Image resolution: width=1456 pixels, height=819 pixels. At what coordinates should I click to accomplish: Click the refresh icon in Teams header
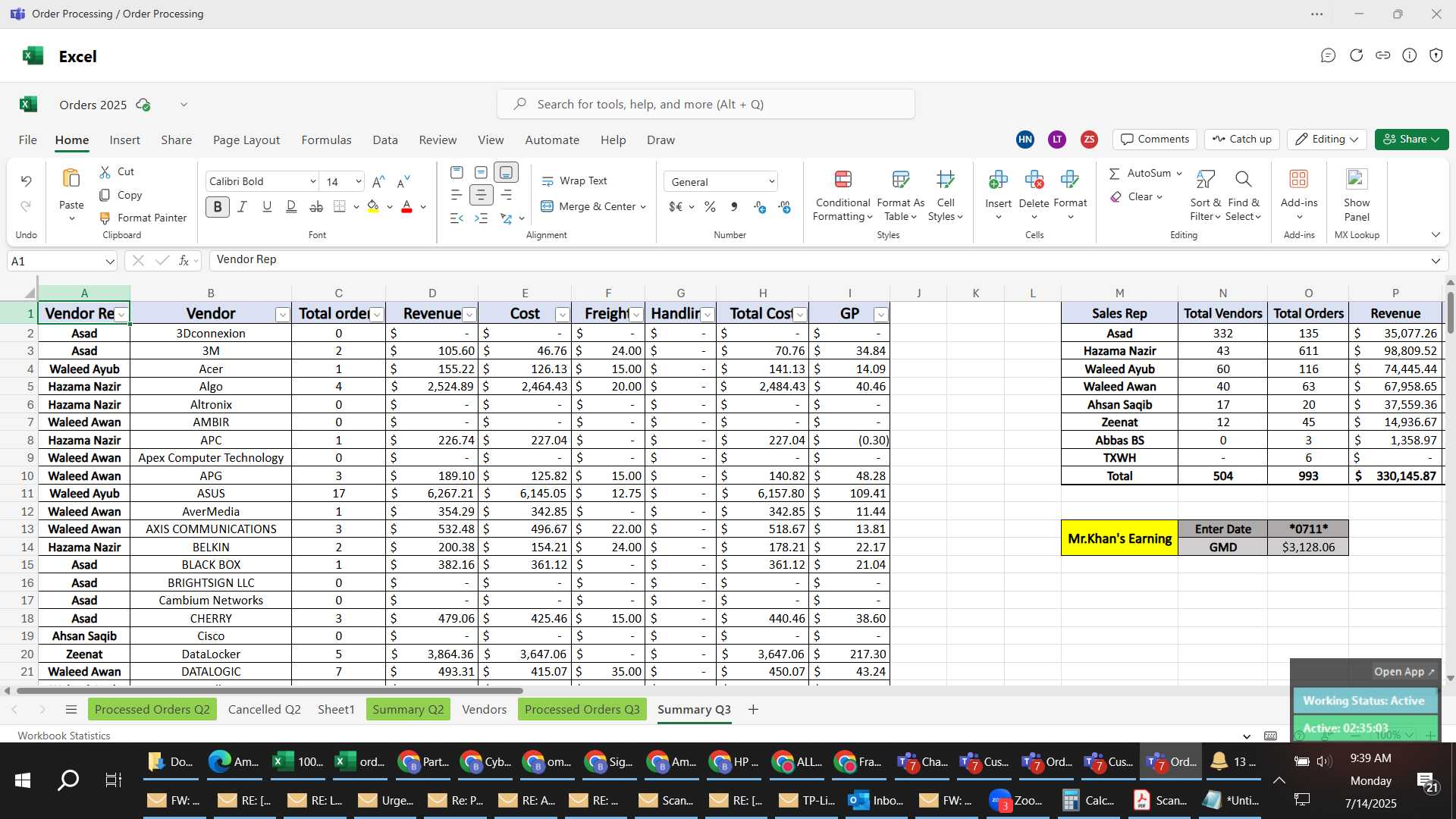point(1356,55)
